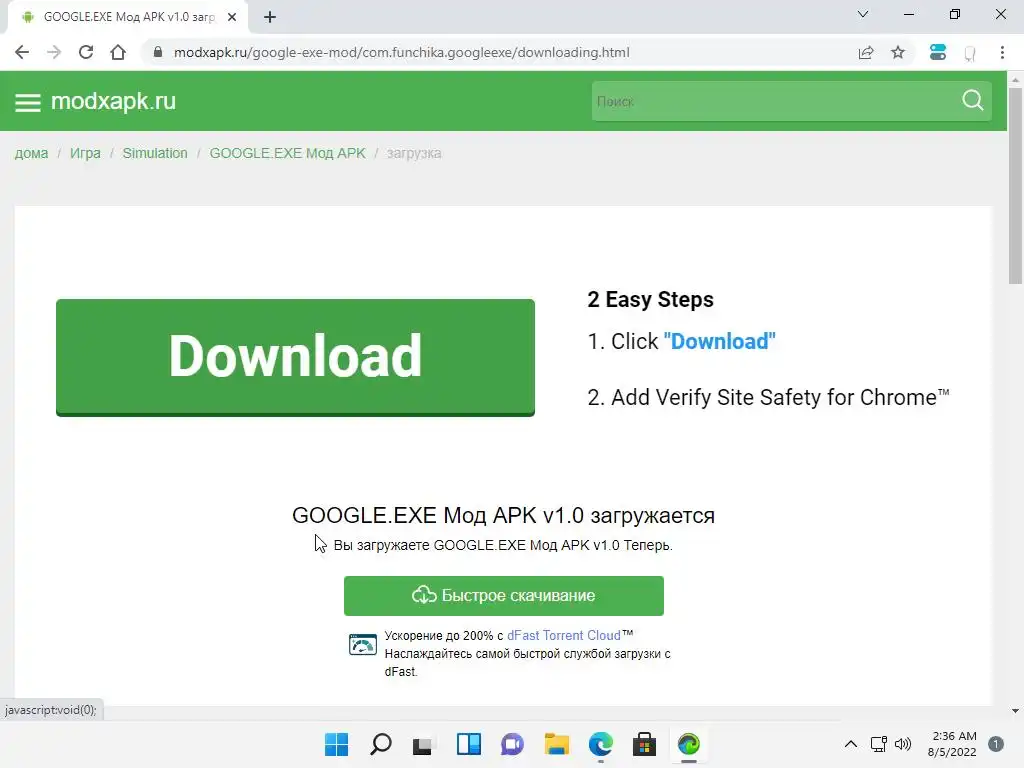Open the Chrome three-dot menu
1024x768 pixels.
1002,52
